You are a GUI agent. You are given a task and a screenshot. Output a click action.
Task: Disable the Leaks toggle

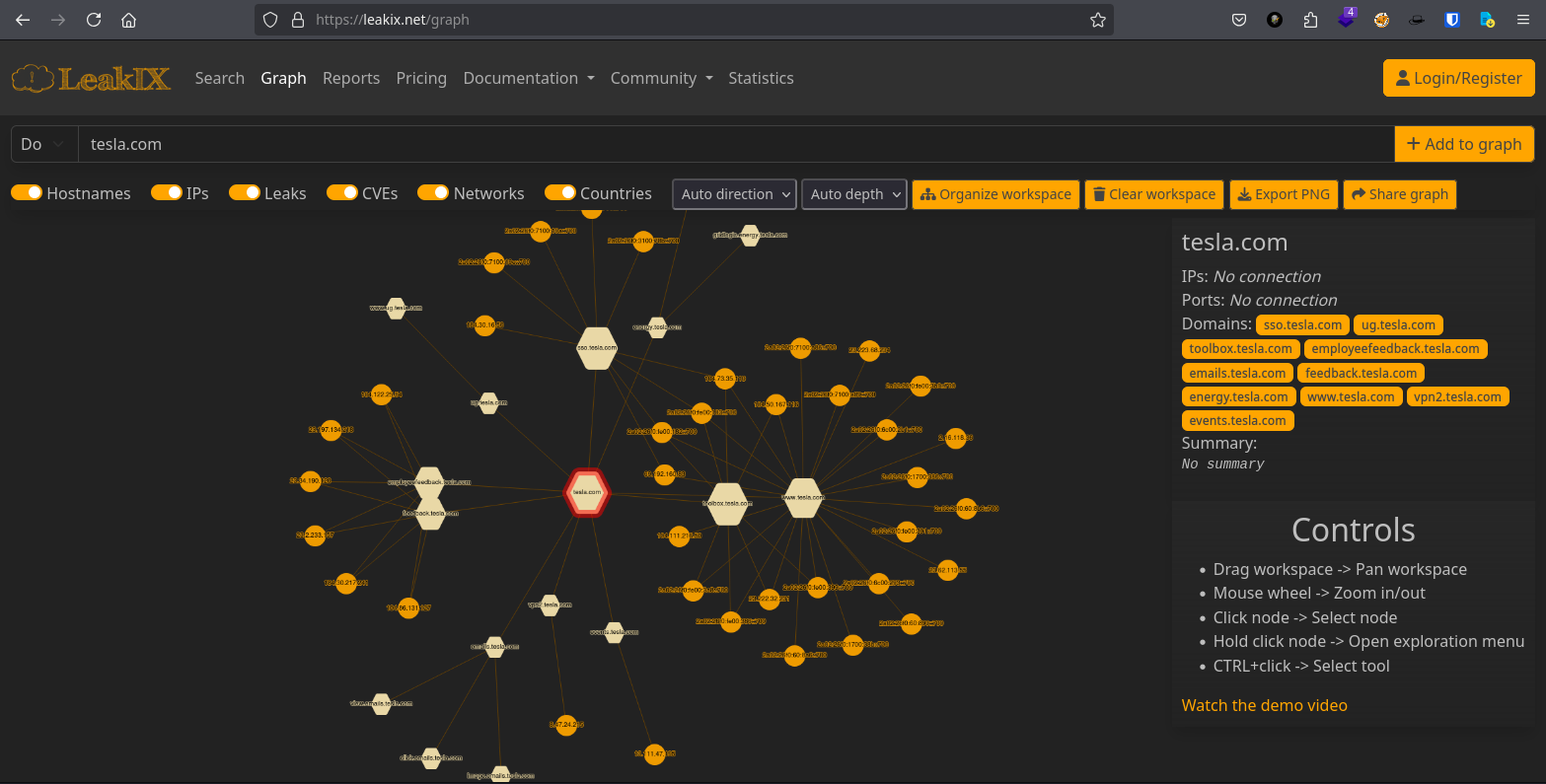(x=245, y=193)
